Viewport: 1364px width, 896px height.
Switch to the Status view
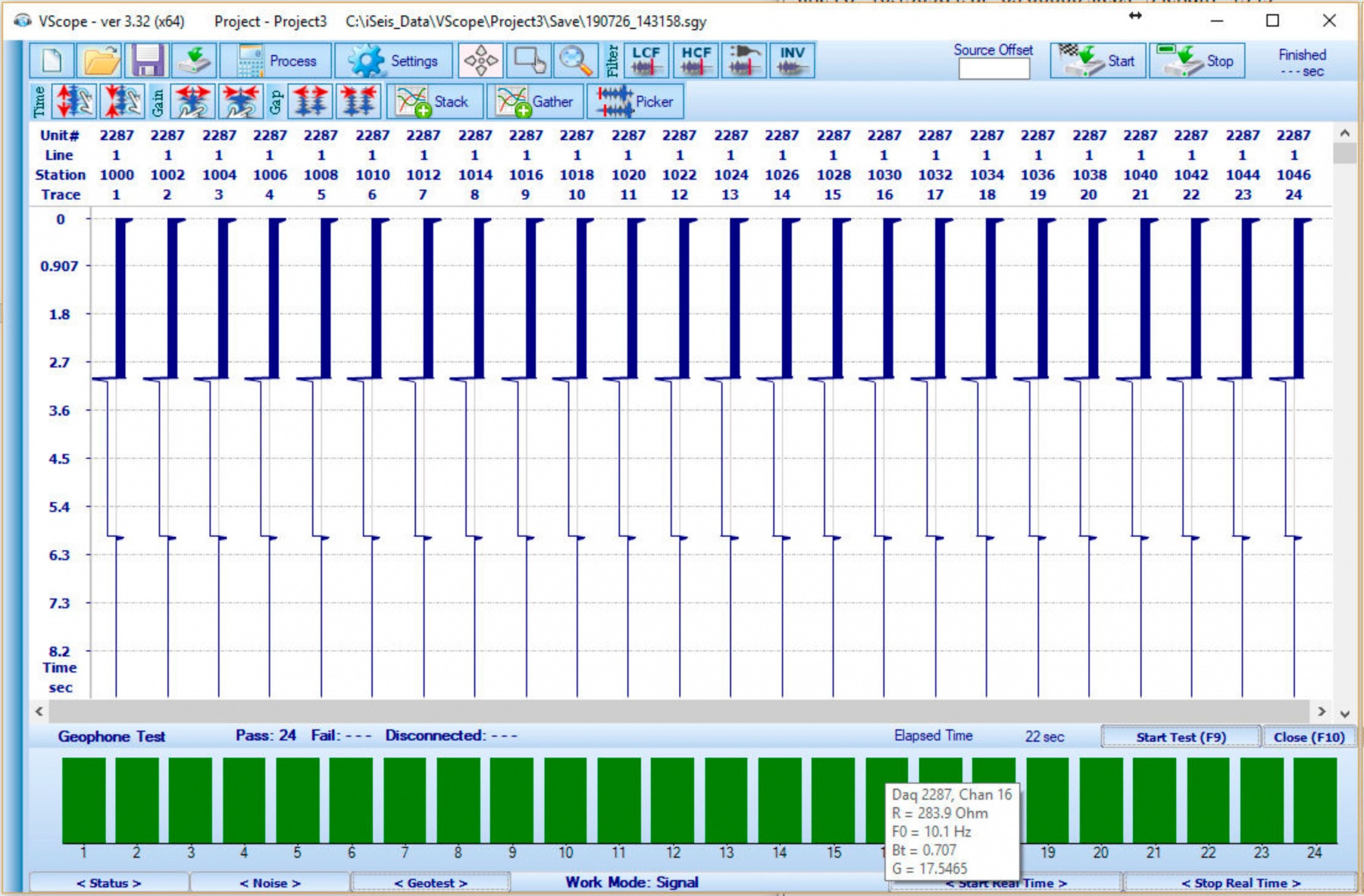[x=108, y=883]
